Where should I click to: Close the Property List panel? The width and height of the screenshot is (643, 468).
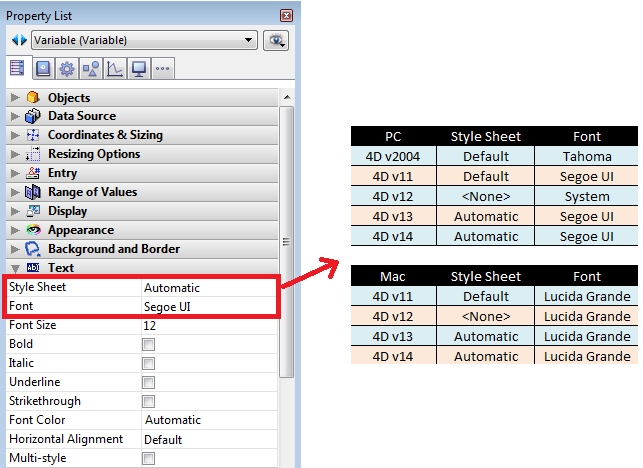[287, 16]
